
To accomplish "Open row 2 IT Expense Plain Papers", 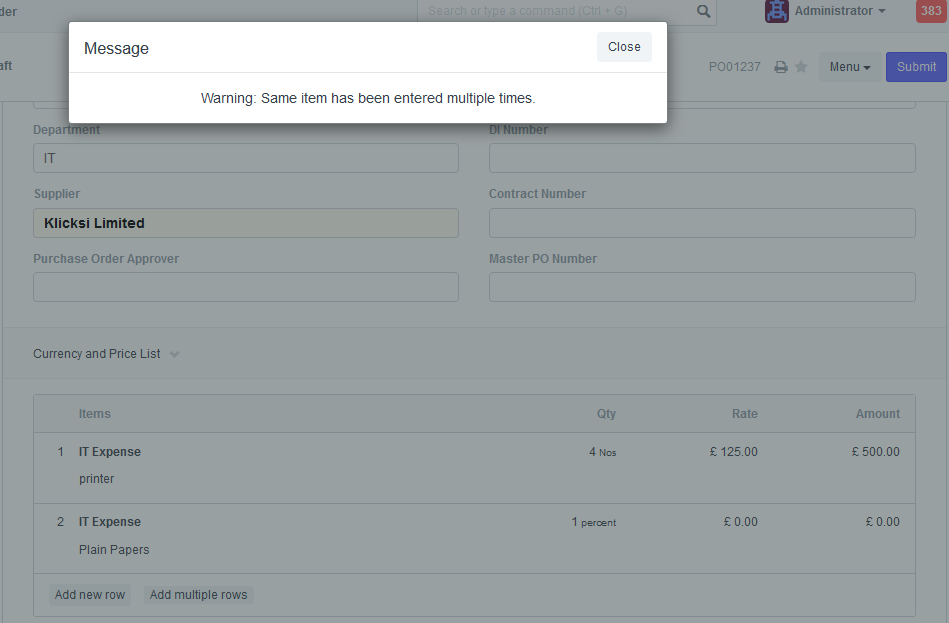I will pos(474,539).
